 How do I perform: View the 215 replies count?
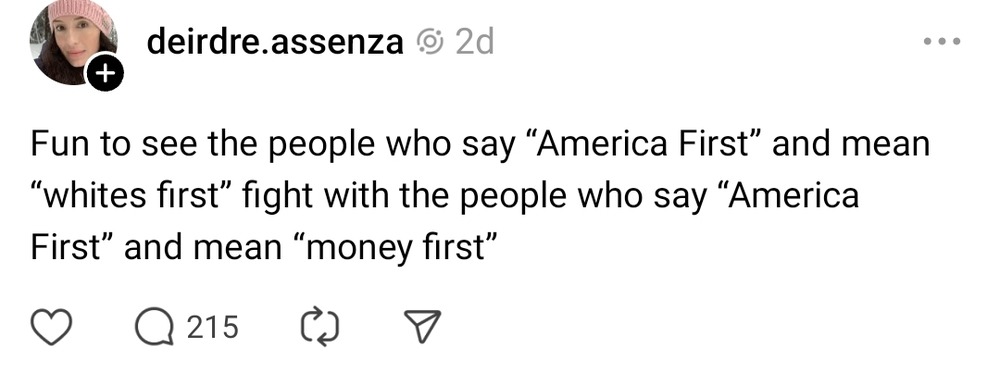tap(212, 327)
